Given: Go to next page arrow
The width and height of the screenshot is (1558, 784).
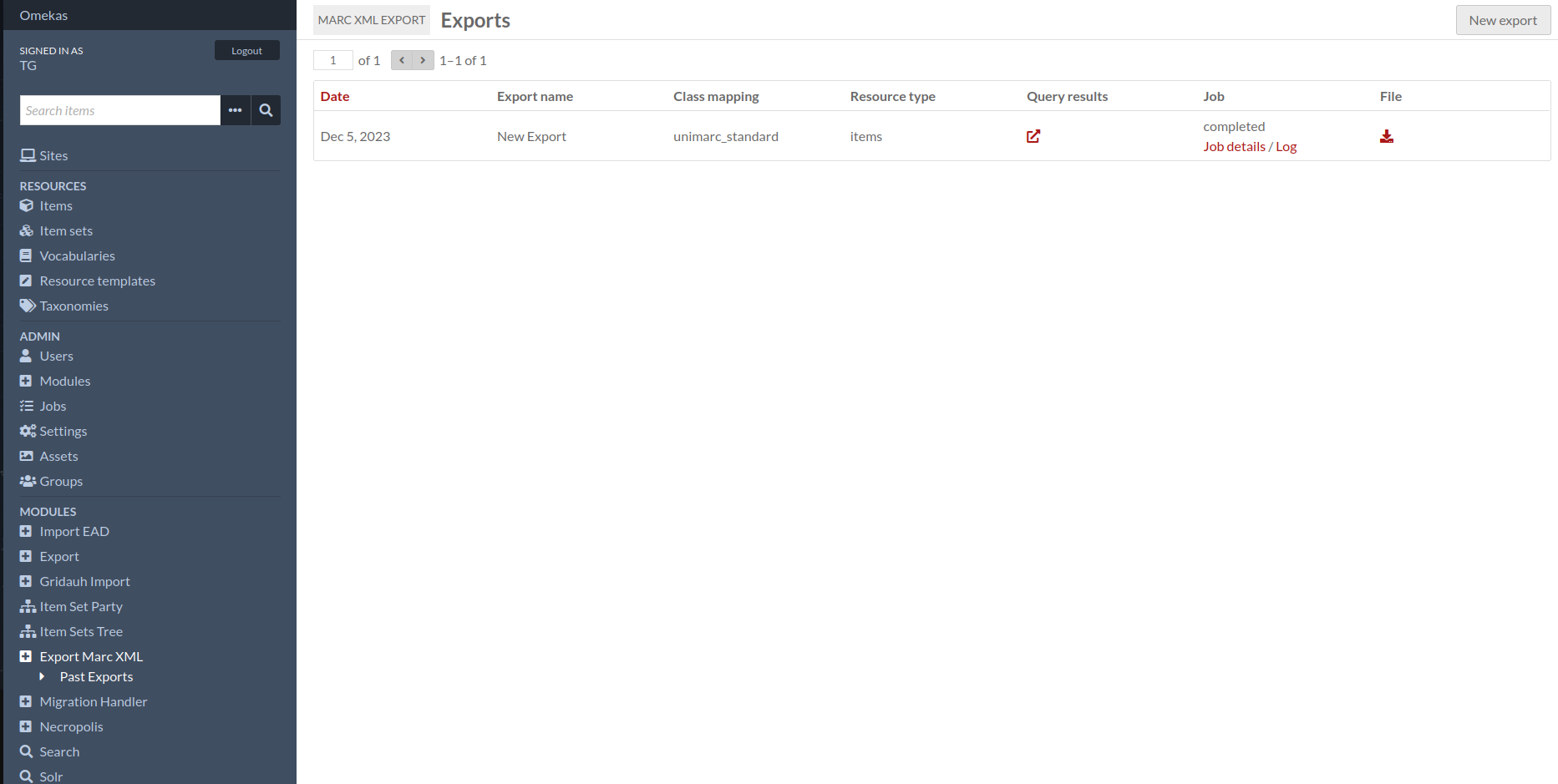Looking at the screenshot, I should (x=424, y=60).
